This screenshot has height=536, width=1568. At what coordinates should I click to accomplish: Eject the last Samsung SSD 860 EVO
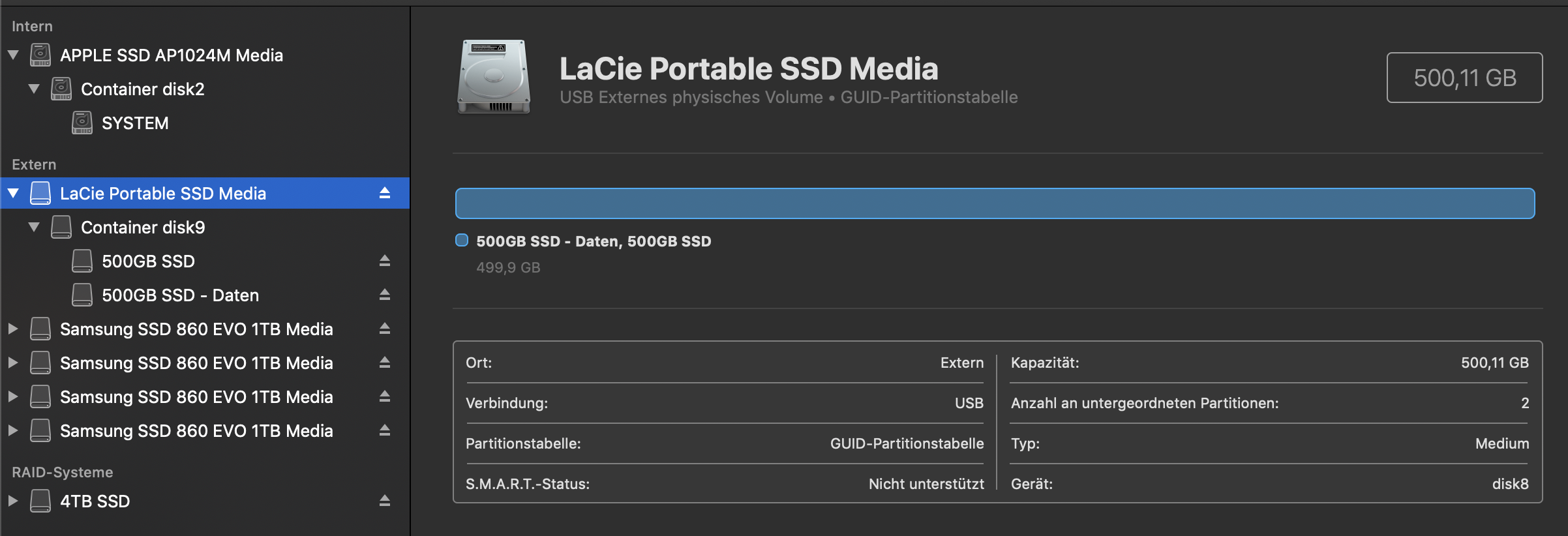pyautogui.click(x=385, y=430)
